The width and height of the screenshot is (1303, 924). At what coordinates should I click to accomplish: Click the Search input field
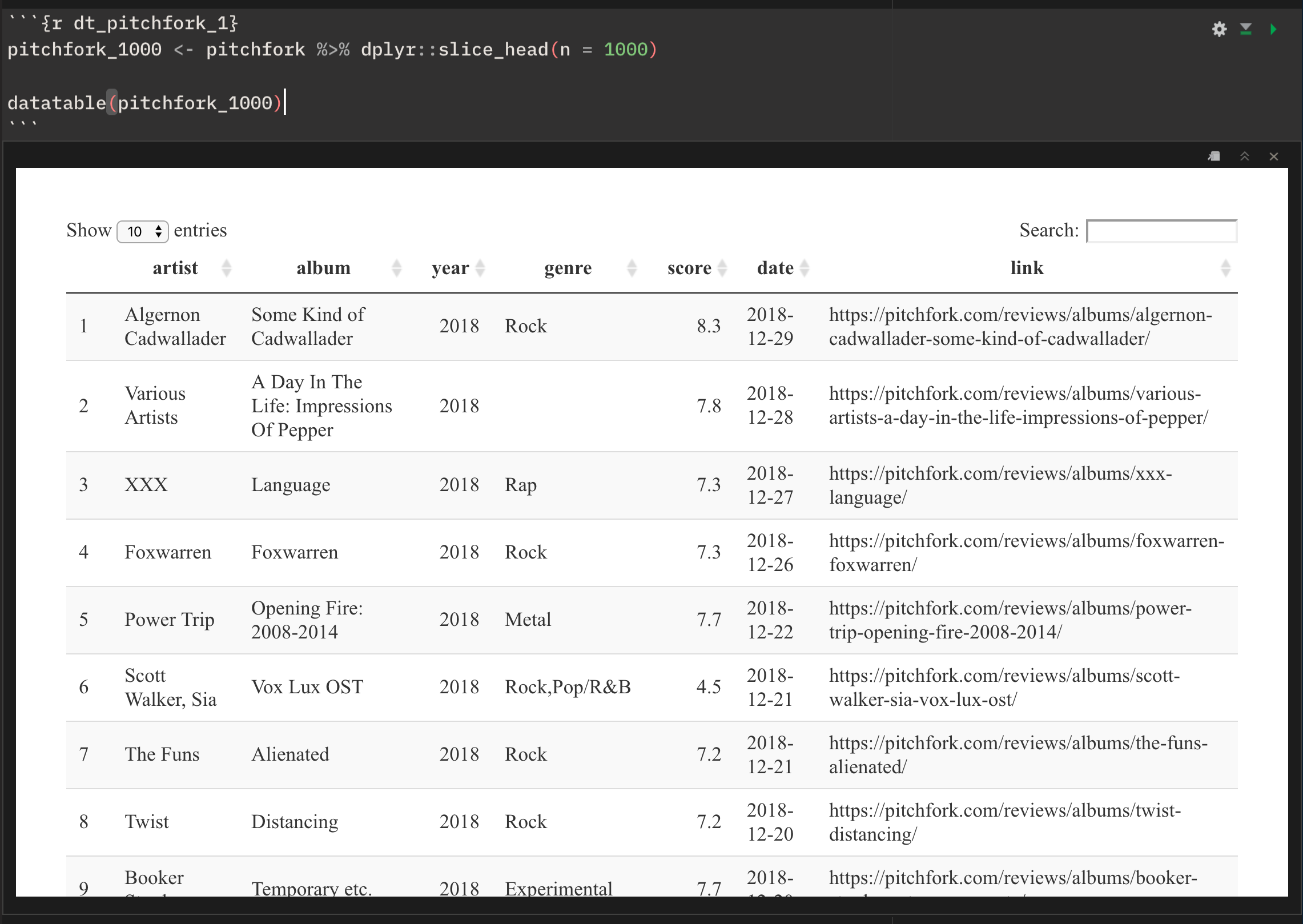(1161, 231)
